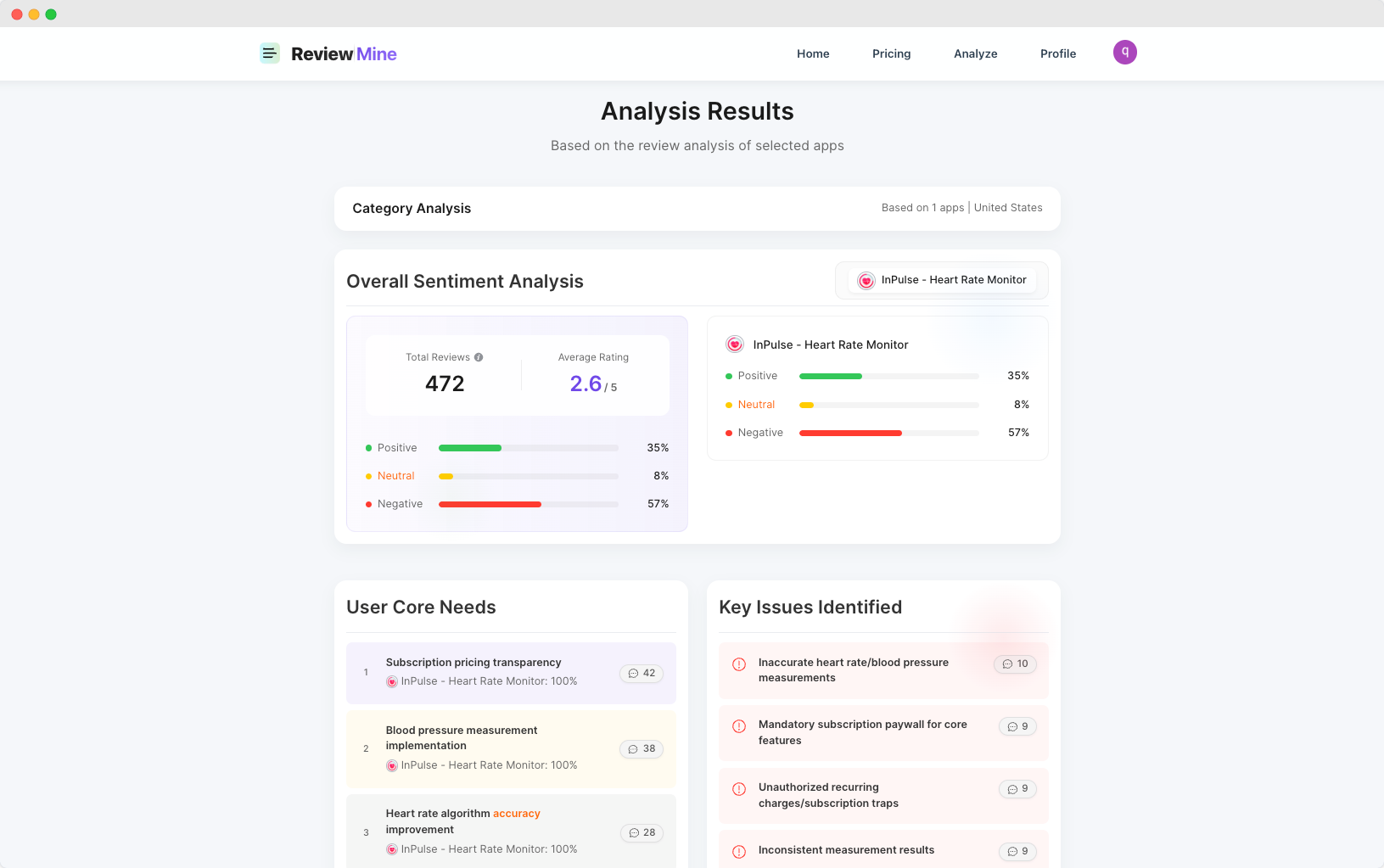Screen dimensions: 1384x868
Task: Click the comment bubble showing 42 mentions
Action: (x=642, y=673)
